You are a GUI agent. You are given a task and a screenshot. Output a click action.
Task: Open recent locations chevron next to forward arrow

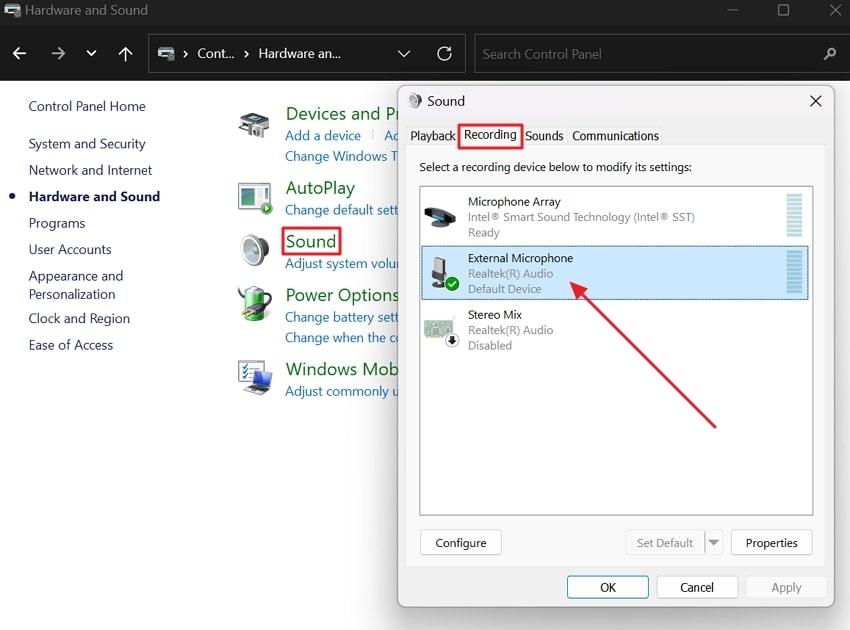point(91,53)
